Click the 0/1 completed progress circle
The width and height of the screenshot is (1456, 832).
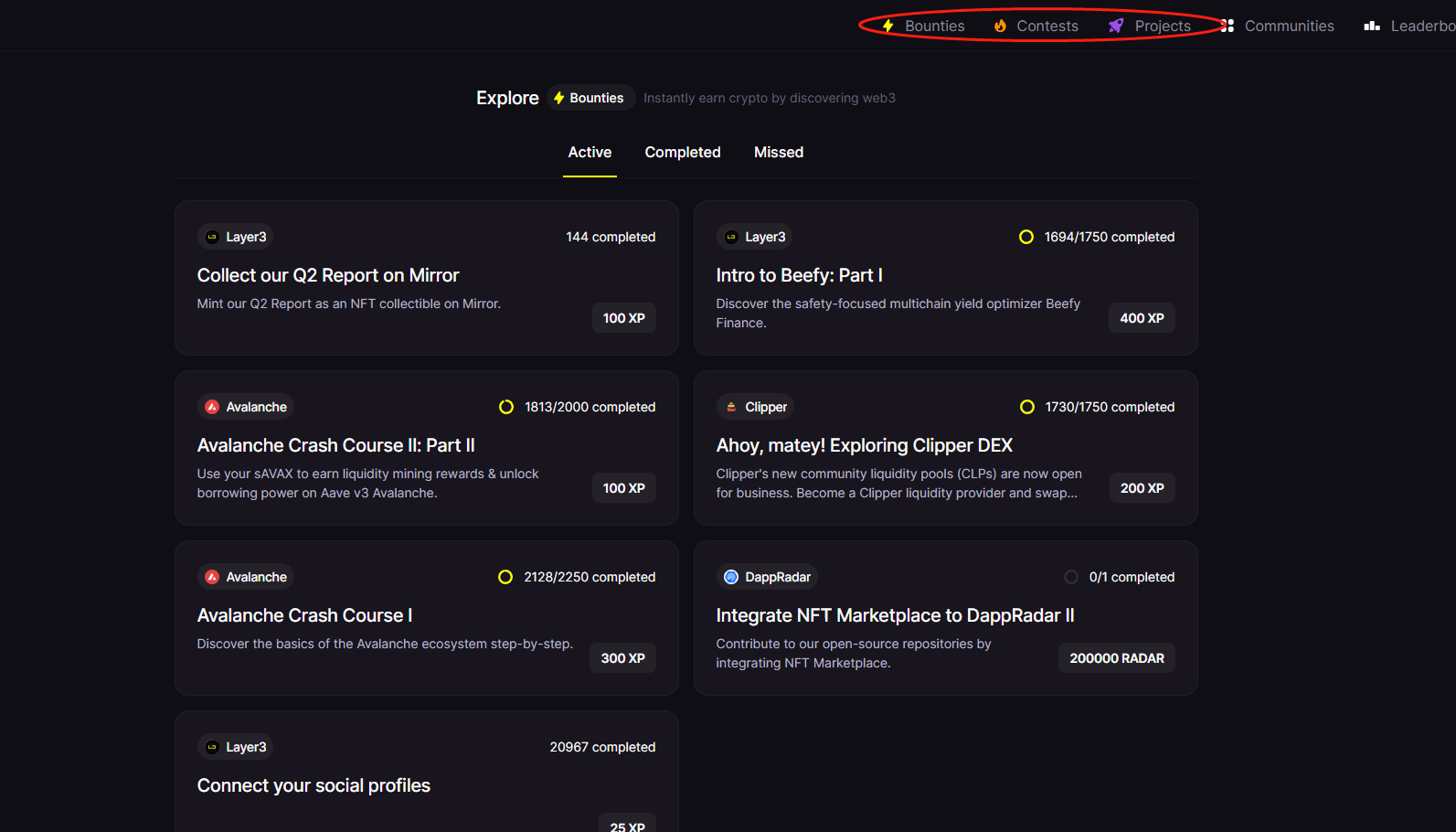pyautogui.click(x=1071, y=577)
